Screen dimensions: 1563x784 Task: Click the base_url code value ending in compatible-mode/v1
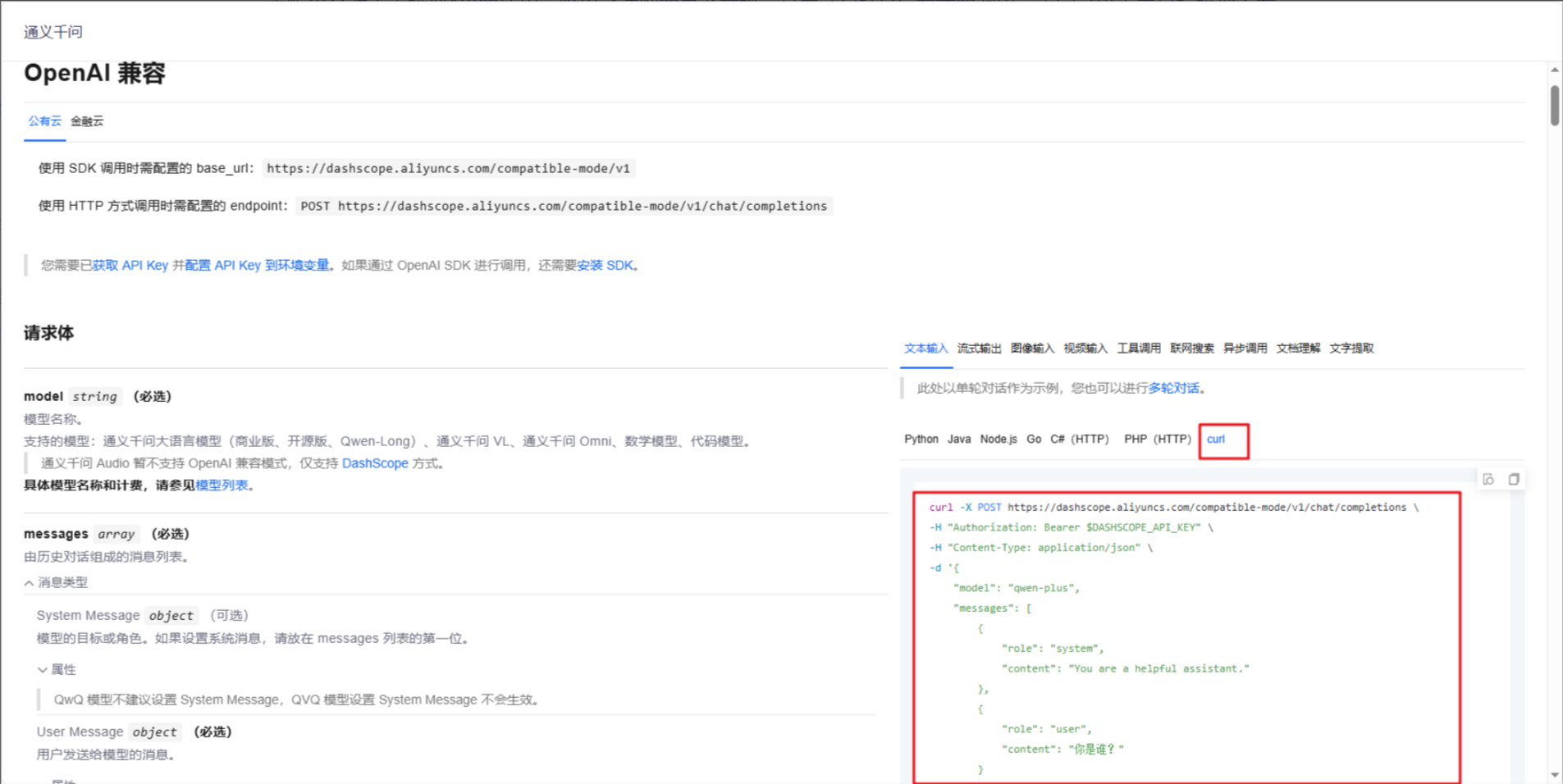448,169
